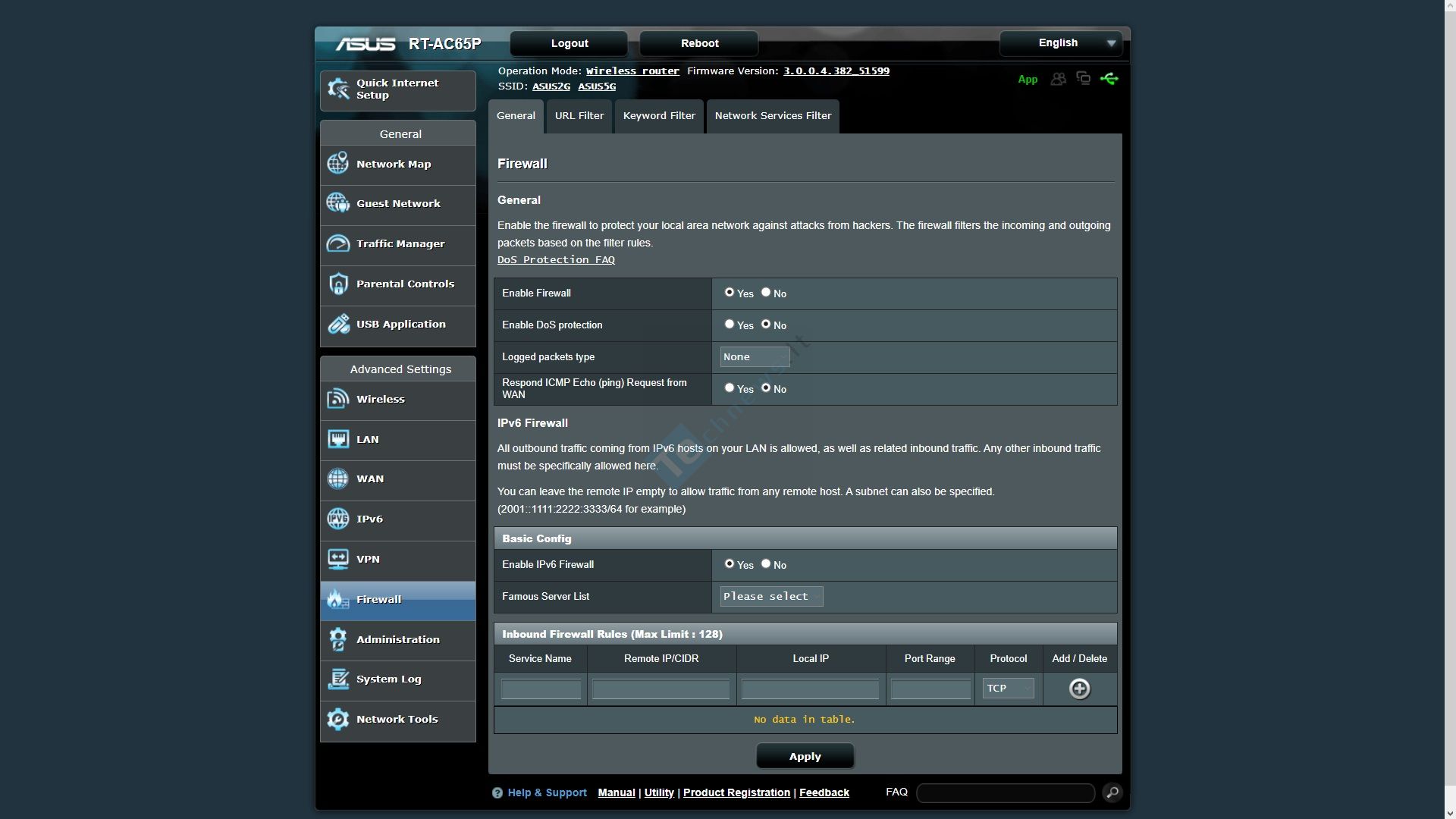Select Yes for Enable IPv6 Firewall
This screenshot has width=1456, height=819.
pos(730,563)
